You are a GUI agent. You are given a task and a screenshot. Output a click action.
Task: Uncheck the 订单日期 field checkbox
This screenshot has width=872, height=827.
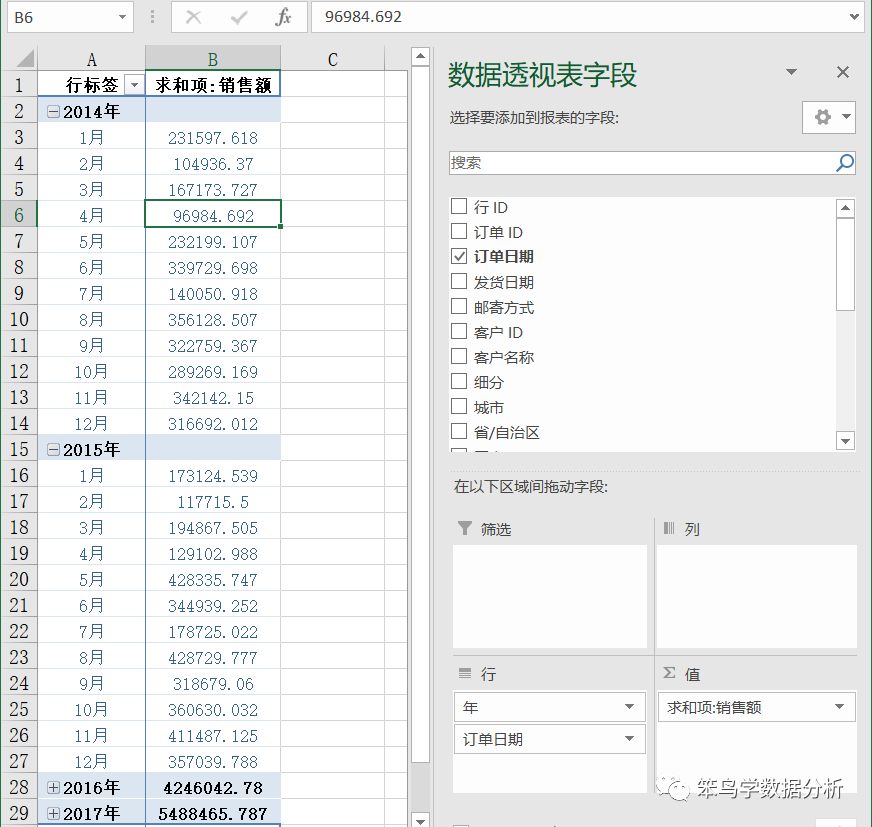pyautogui.click(x=459, y=256)
